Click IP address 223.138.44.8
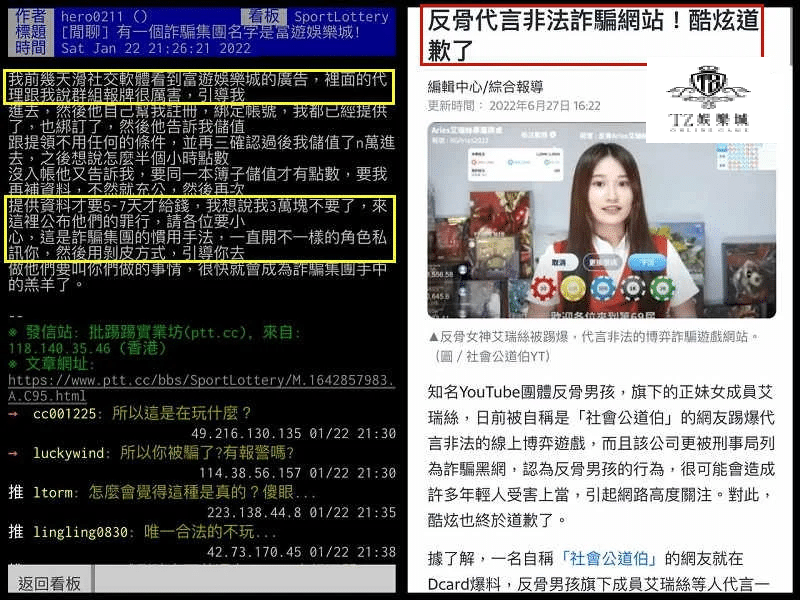 coord(254,513)
